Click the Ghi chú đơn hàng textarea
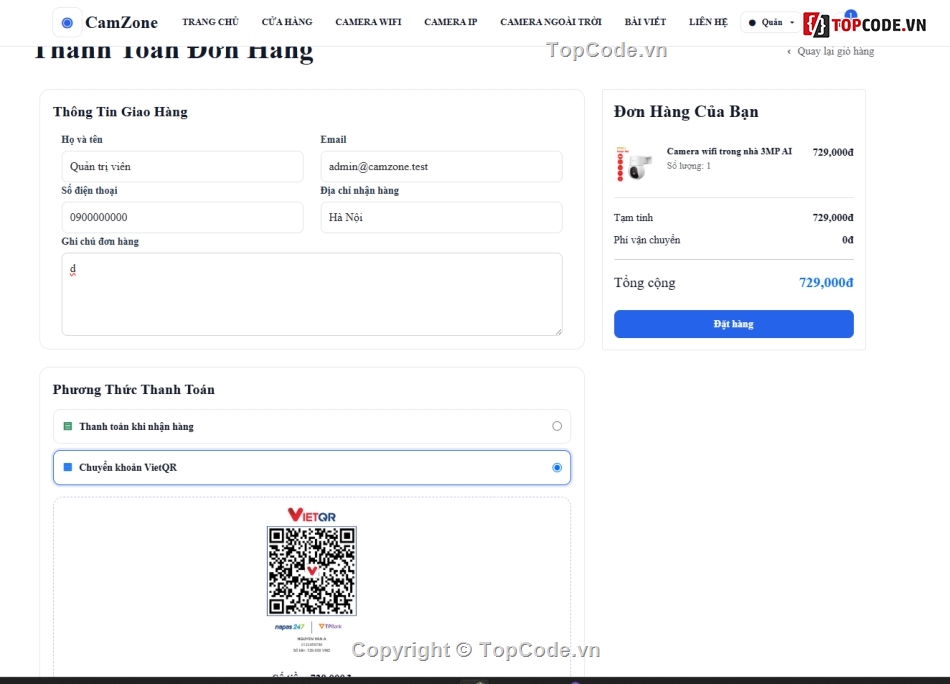The width and height of the screenshot is (950, 684). click(x=312, y=294)
